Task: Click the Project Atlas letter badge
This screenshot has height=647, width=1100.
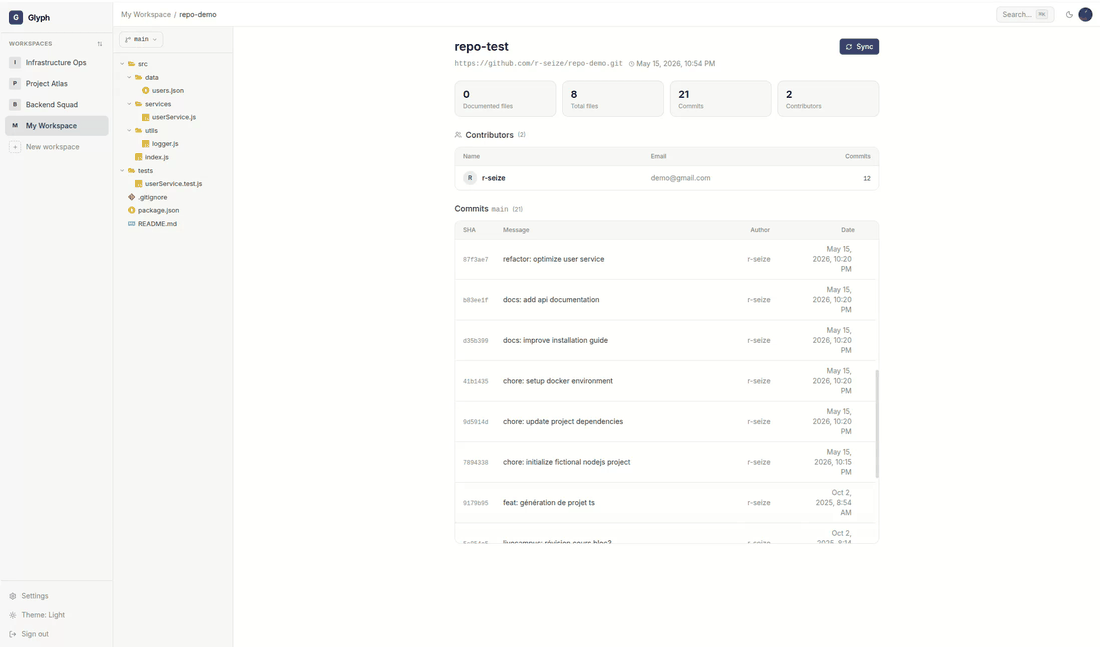Action: click(15, 84)
